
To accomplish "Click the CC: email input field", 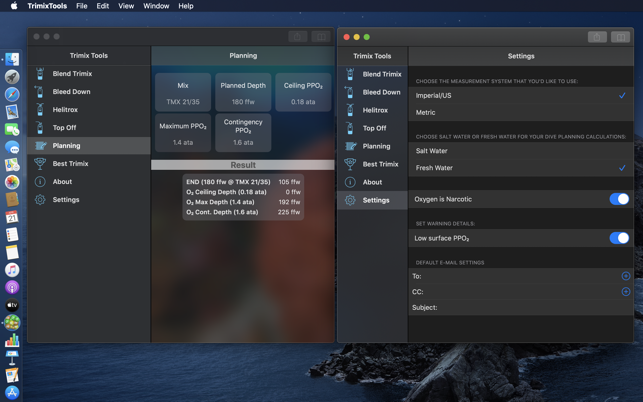I will (x=521, y=292).
